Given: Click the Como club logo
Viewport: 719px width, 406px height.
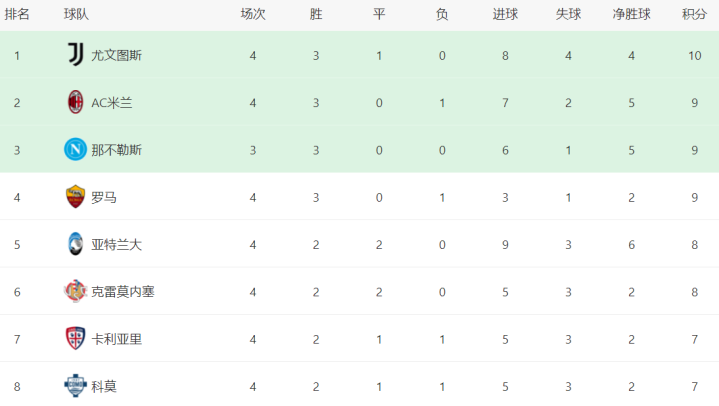Looking at the screenshot, I should (x=75, y=385).
